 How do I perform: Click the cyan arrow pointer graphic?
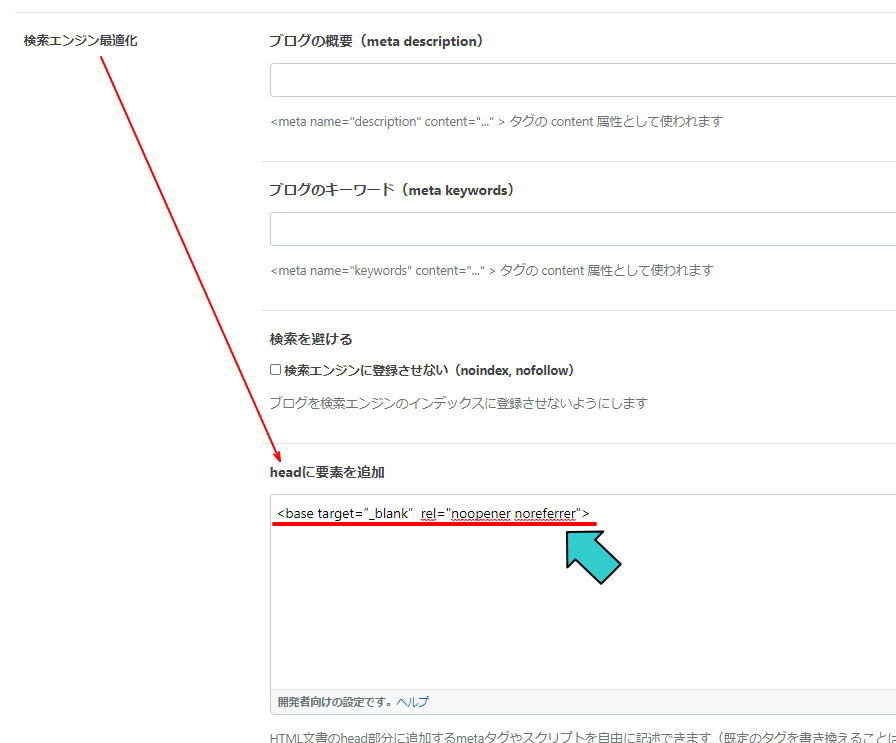tap(593, 557)
